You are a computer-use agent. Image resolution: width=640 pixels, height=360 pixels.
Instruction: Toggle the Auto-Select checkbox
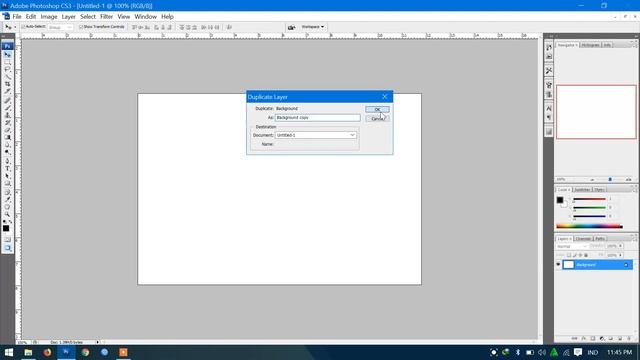[x=23, y=27]
